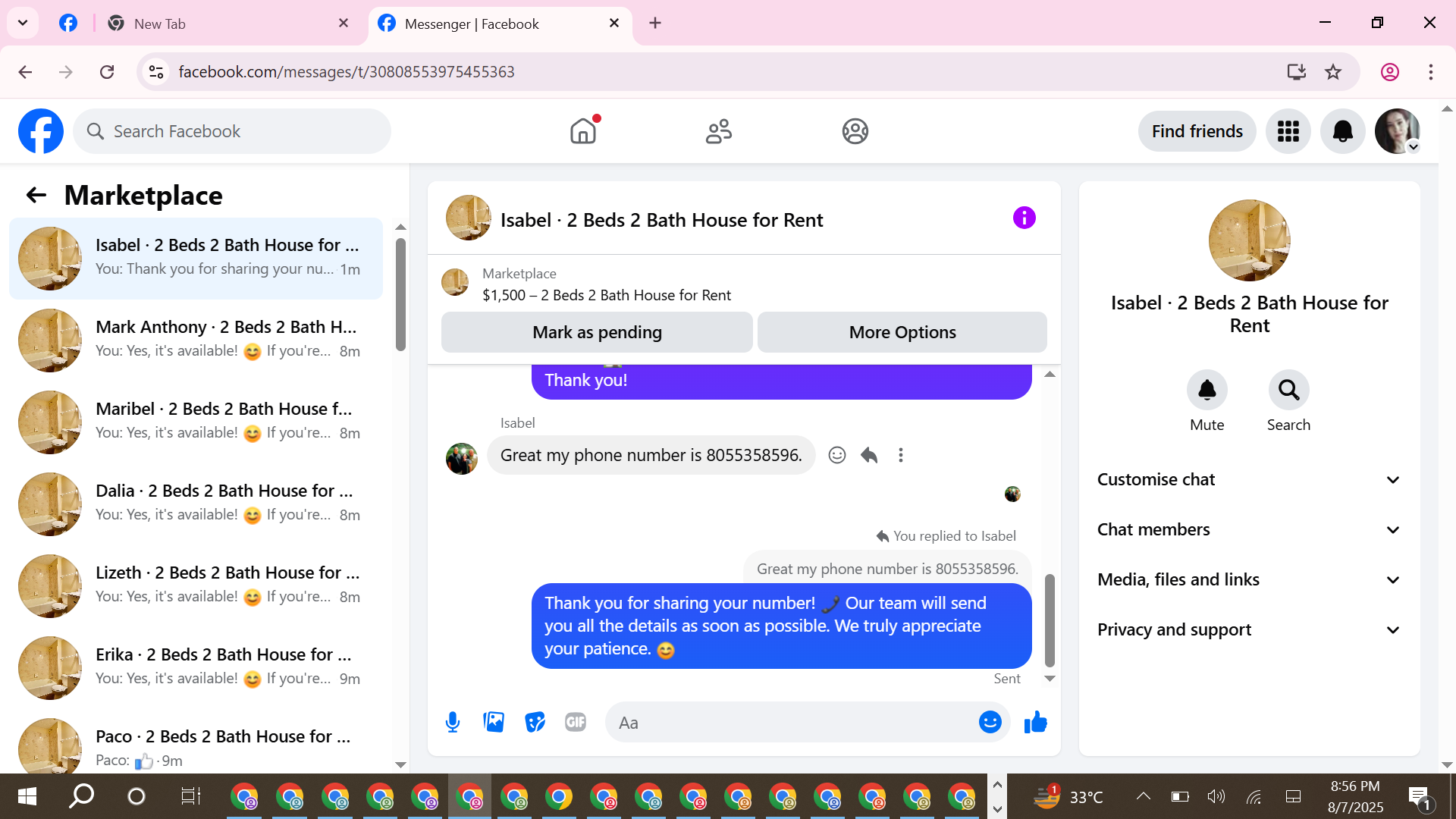Open the volume control in system tray
1456x819 pixels.
point(1216,796)
